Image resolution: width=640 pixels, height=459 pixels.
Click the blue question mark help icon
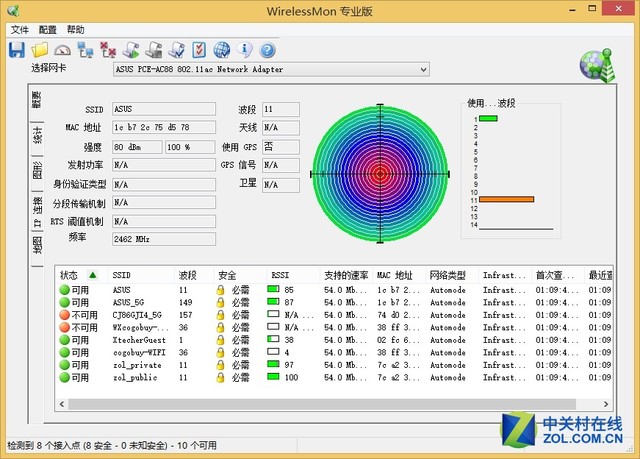point(267,50)
